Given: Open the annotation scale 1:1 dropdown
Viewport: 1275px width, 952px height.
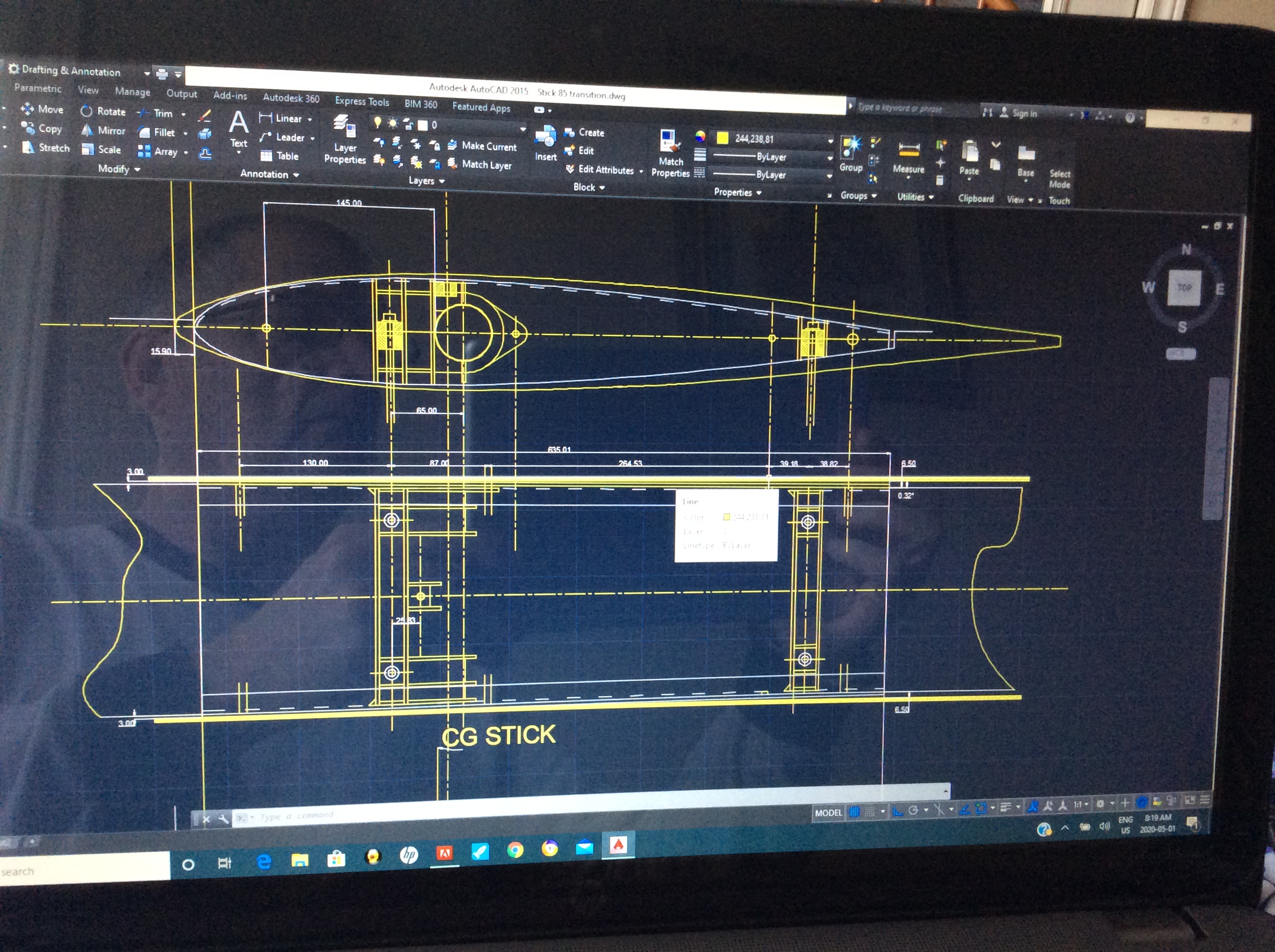Looking at the screenshot, I should pyautogui.click(x=1080, y=804).
